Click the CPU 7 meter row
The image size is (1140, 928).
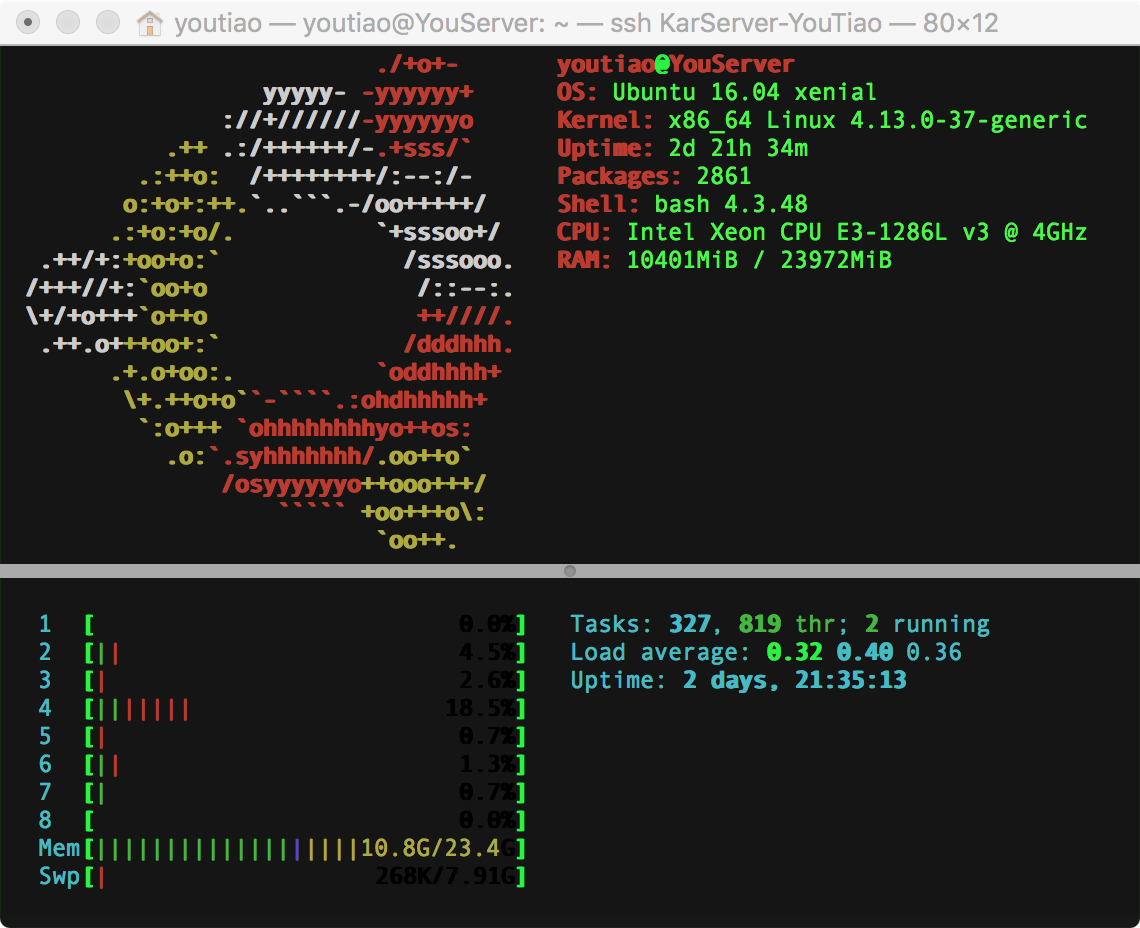281,792
